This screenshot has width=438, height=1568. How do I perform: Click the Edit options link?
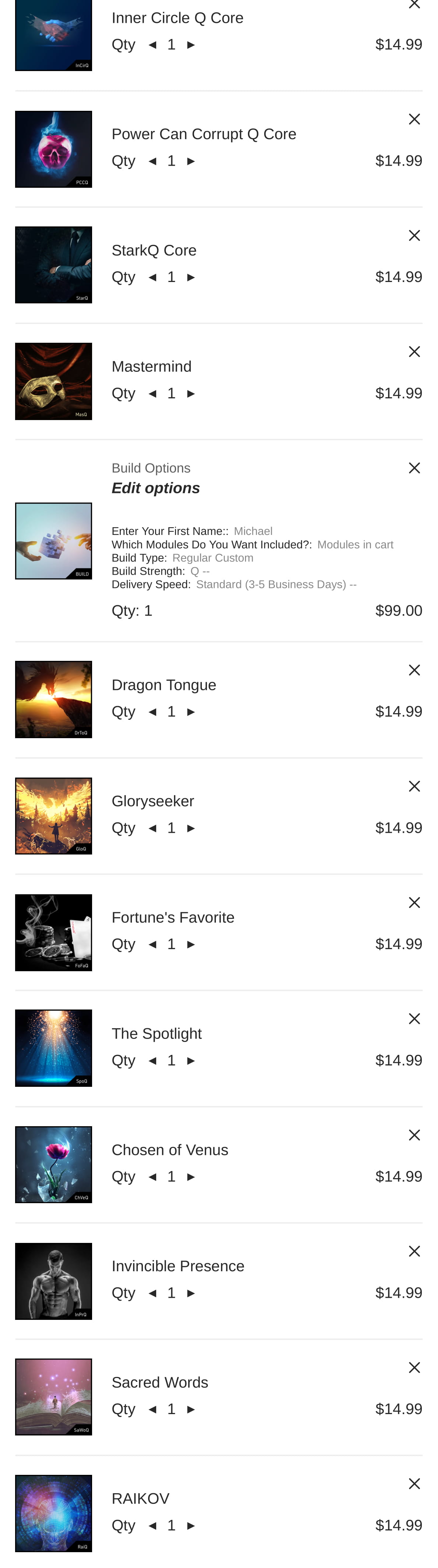tap(155, 488)
